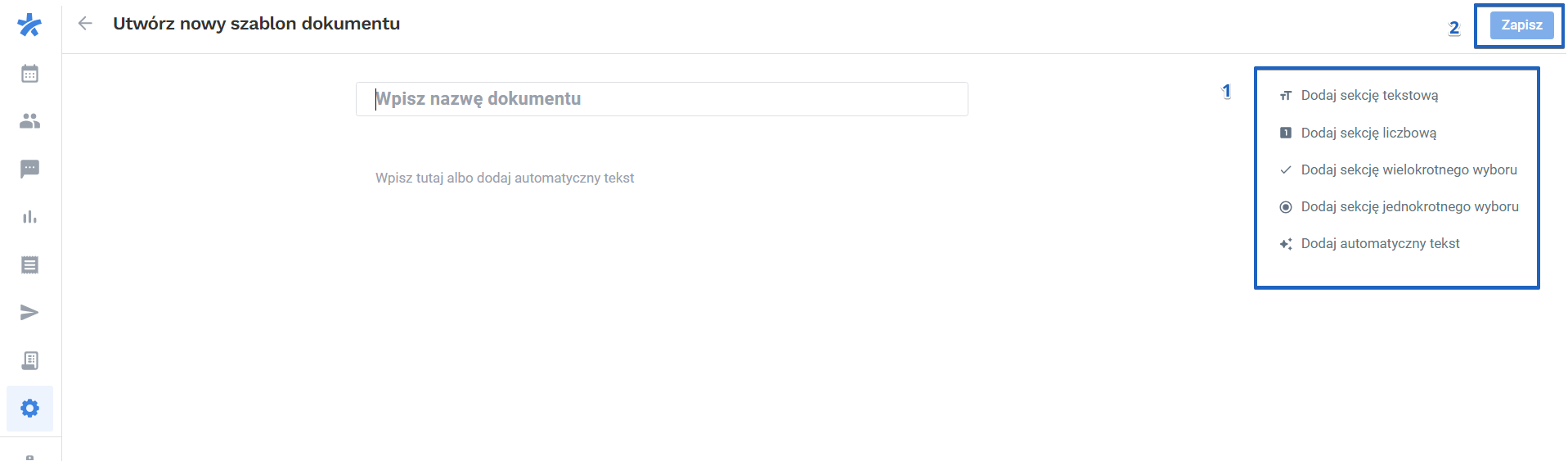Open the receipt icon in sidebar
Image resolution: width=1568 pixels, height=461 pixels.
(x=29, y=360)
